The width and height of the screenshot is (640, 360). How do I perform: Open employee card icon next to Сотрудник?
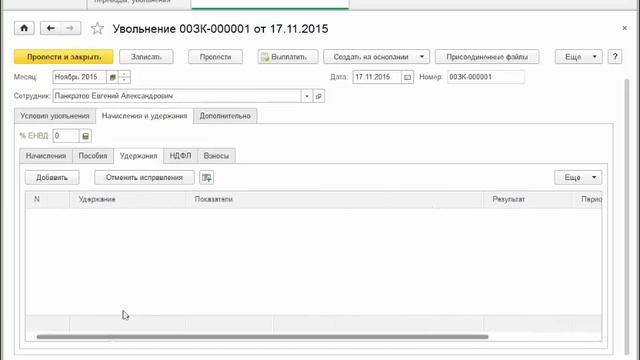319,96
